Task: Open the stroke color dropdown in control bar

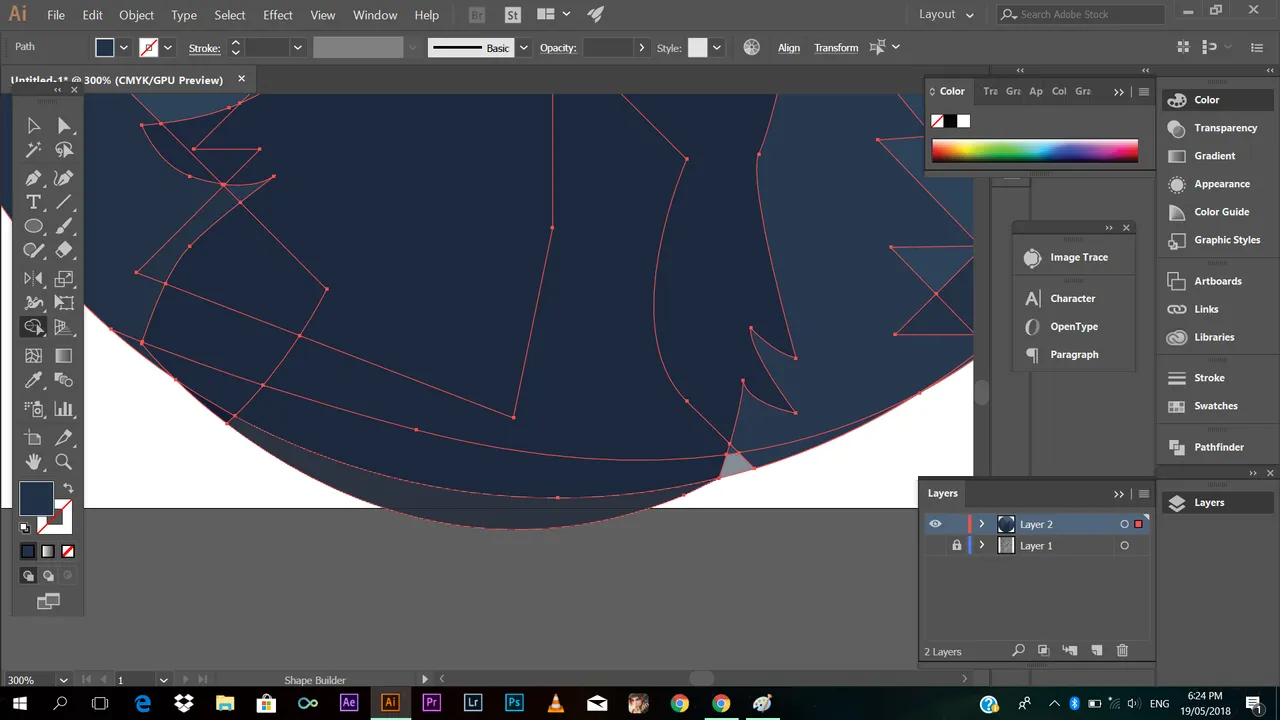Action: (x=168, y=47)
